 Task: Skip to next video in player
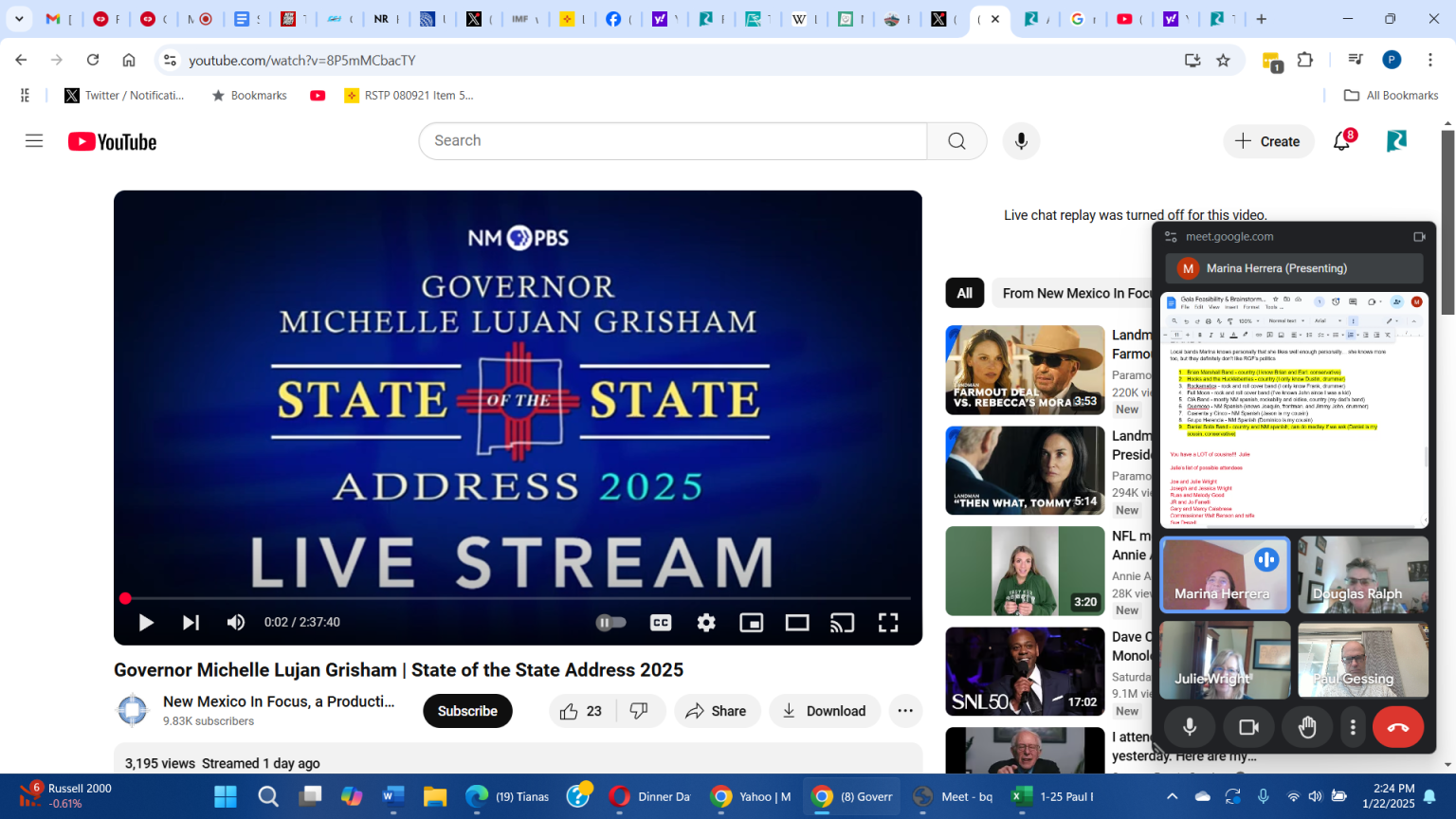[x=191, y=623]
